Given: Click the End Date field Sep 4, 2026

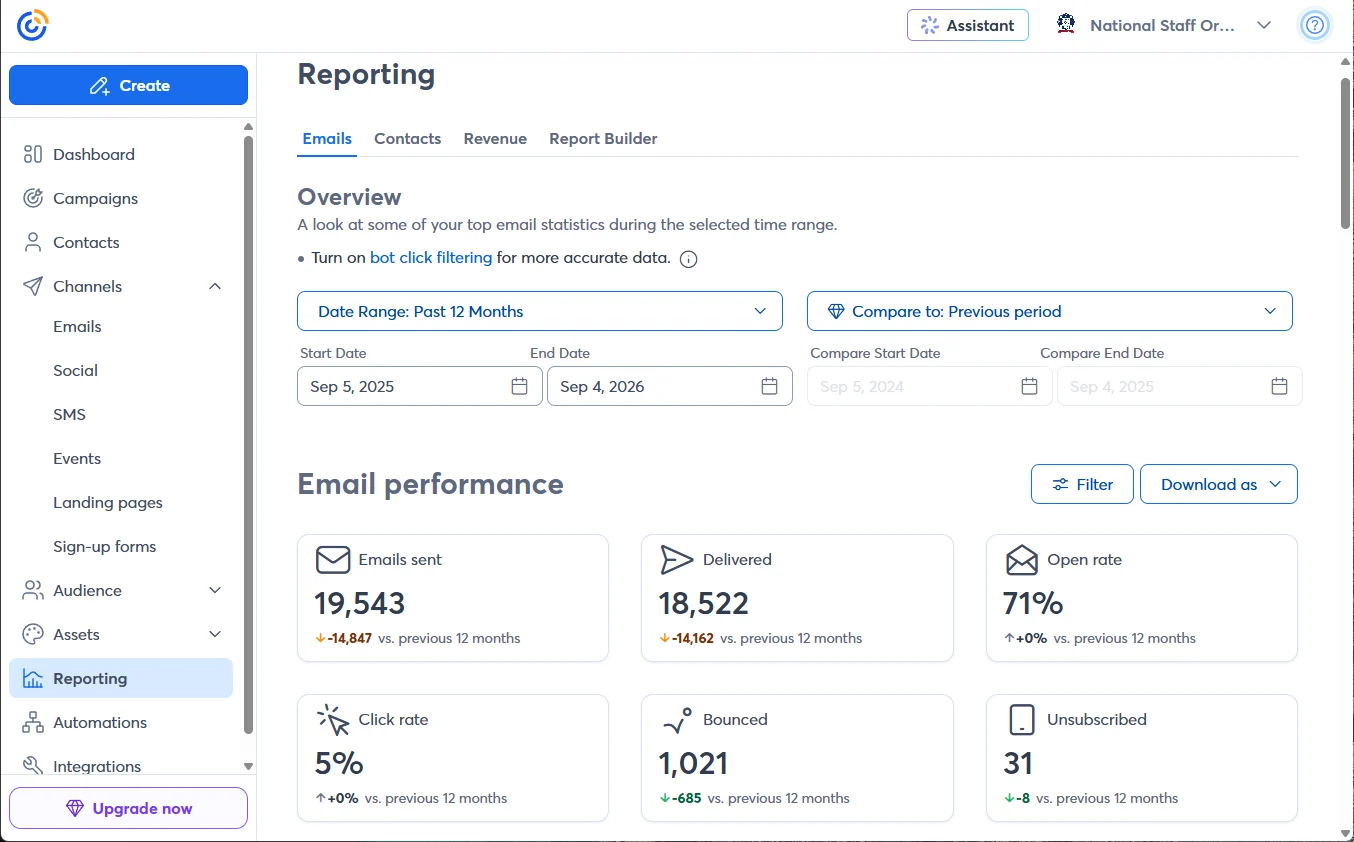Looking at the screenshot, I should (x=670, y=386).
